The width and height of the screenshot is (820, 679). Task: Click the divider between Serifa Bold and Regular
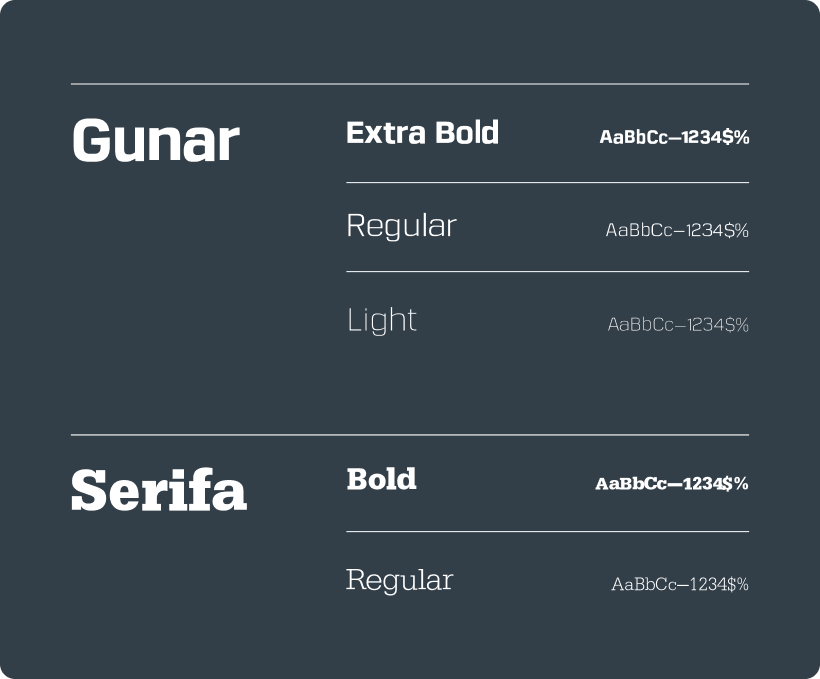pos(547,532)
